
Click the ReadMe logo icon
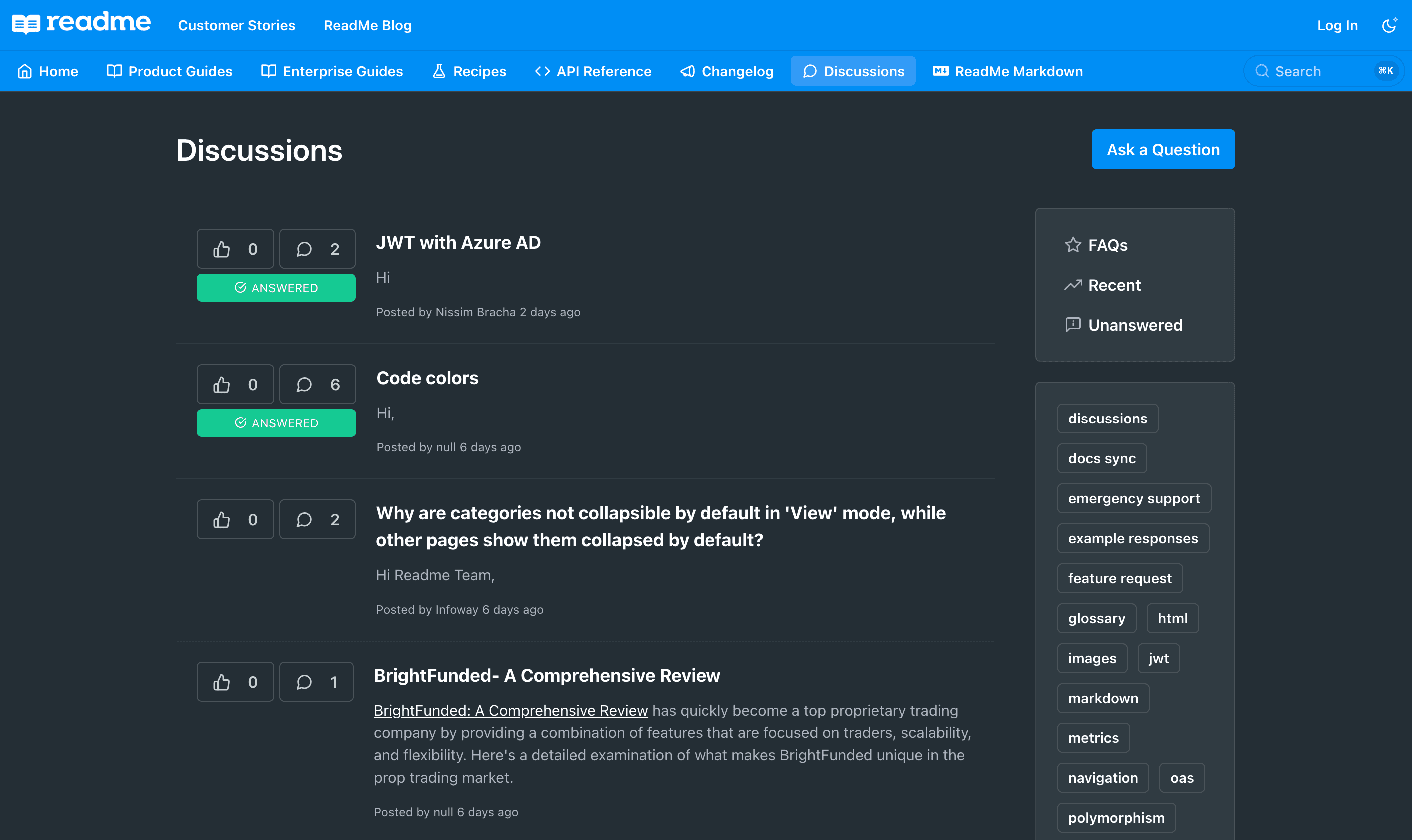coord(26,24)
